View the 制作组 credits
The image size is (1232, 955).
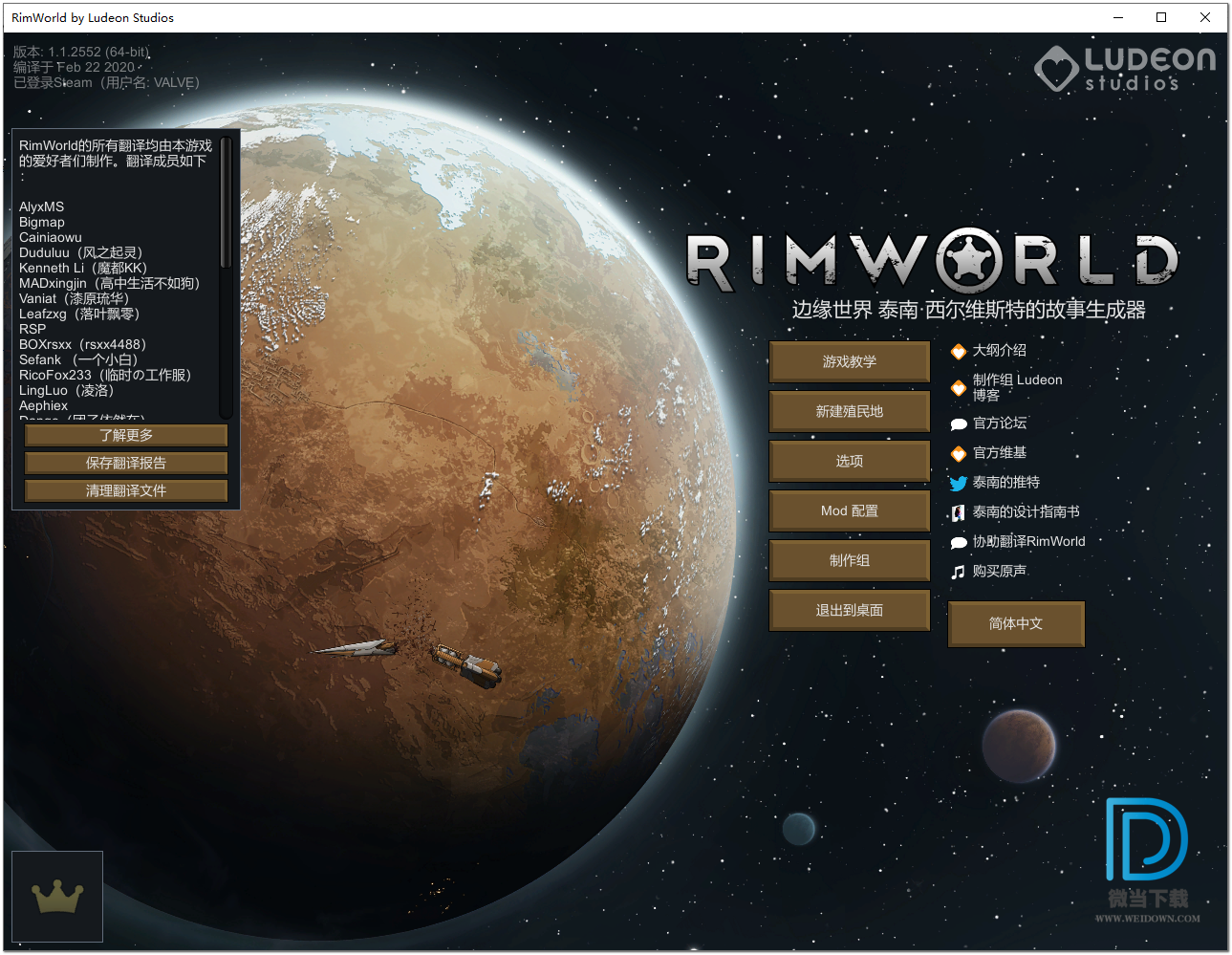849,560
